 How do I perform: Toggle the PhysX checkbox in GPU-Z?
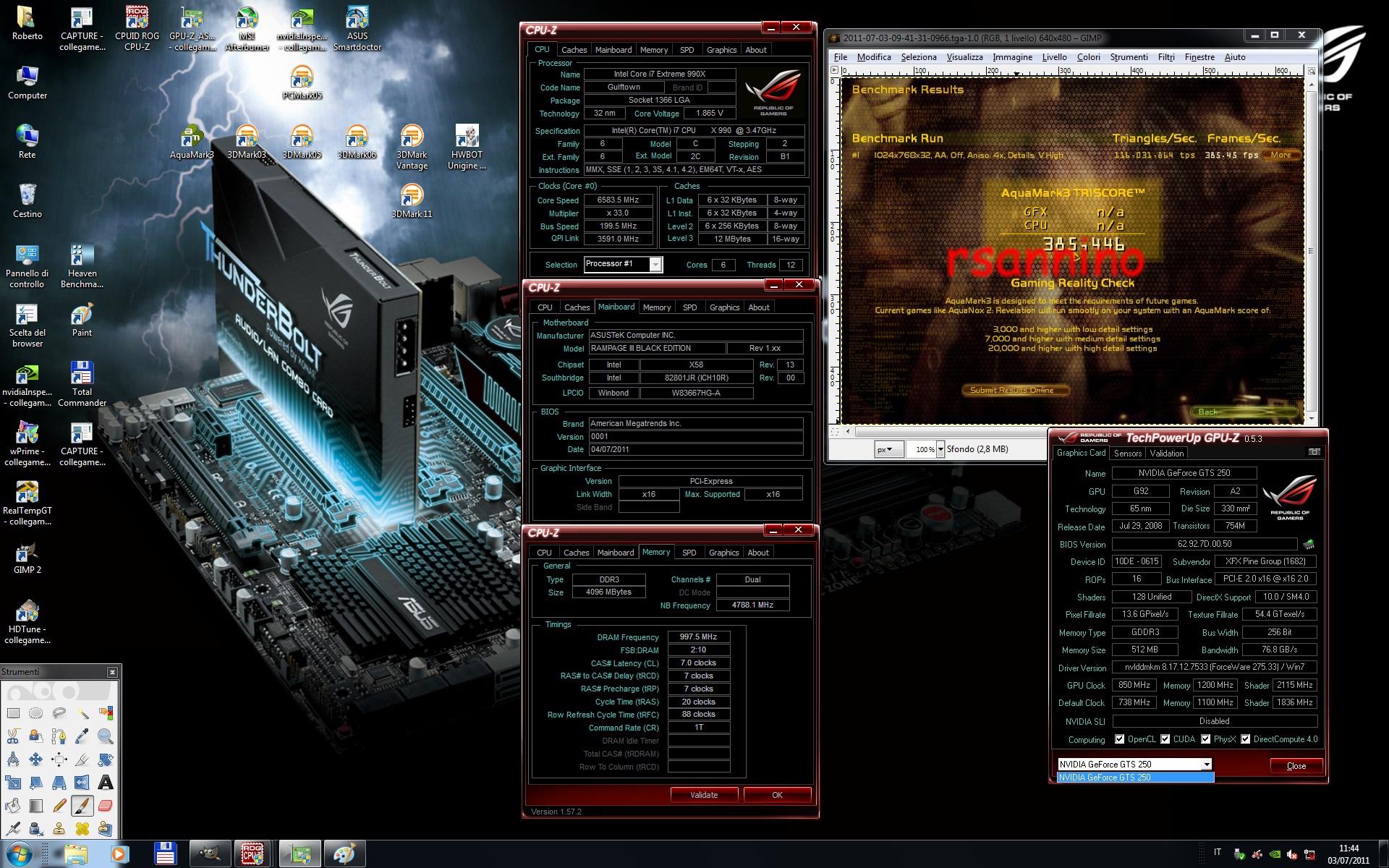1206,739
